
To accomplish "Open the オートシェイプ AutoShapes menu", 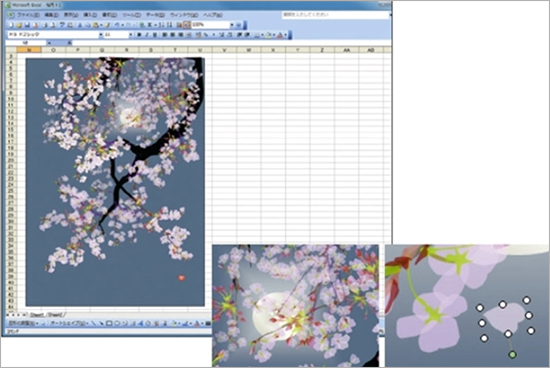I will 68,323.
